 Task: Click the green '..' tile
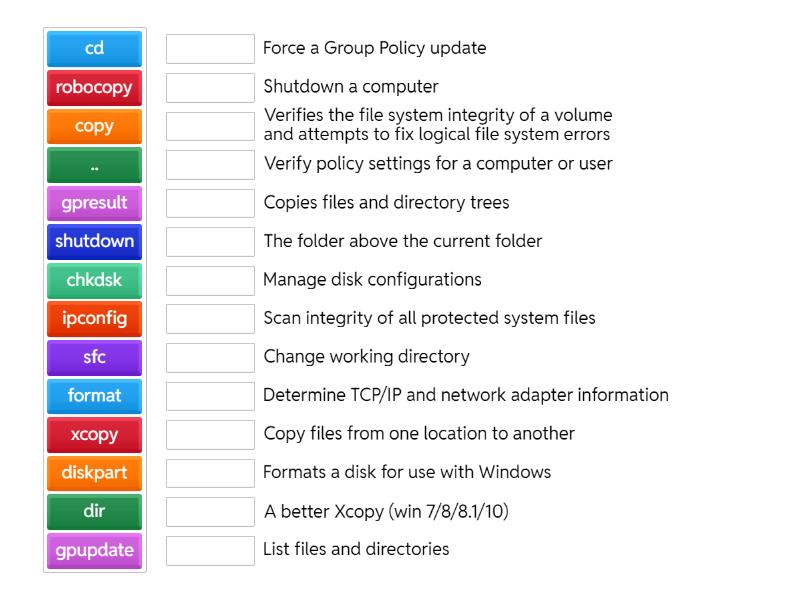click(x=94, y=165)
